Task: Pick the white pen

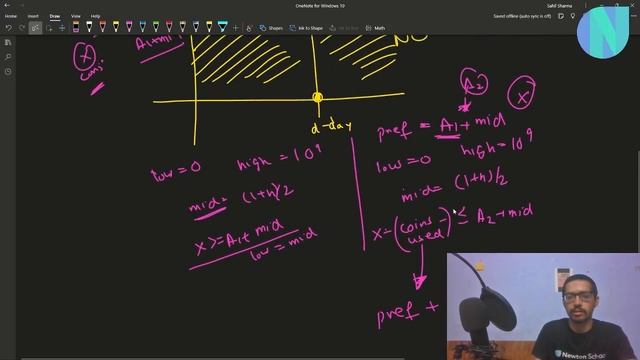Action: (89, 27)
